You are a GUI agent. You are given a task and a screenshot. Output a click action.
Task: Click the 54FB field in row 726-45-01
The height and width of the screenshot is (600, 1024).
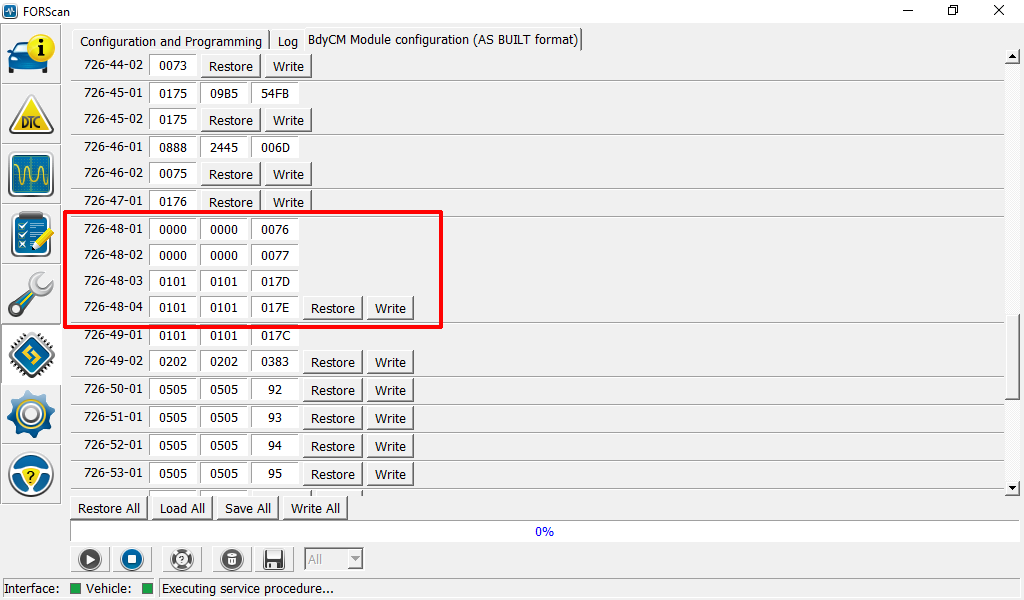point(275,94)
